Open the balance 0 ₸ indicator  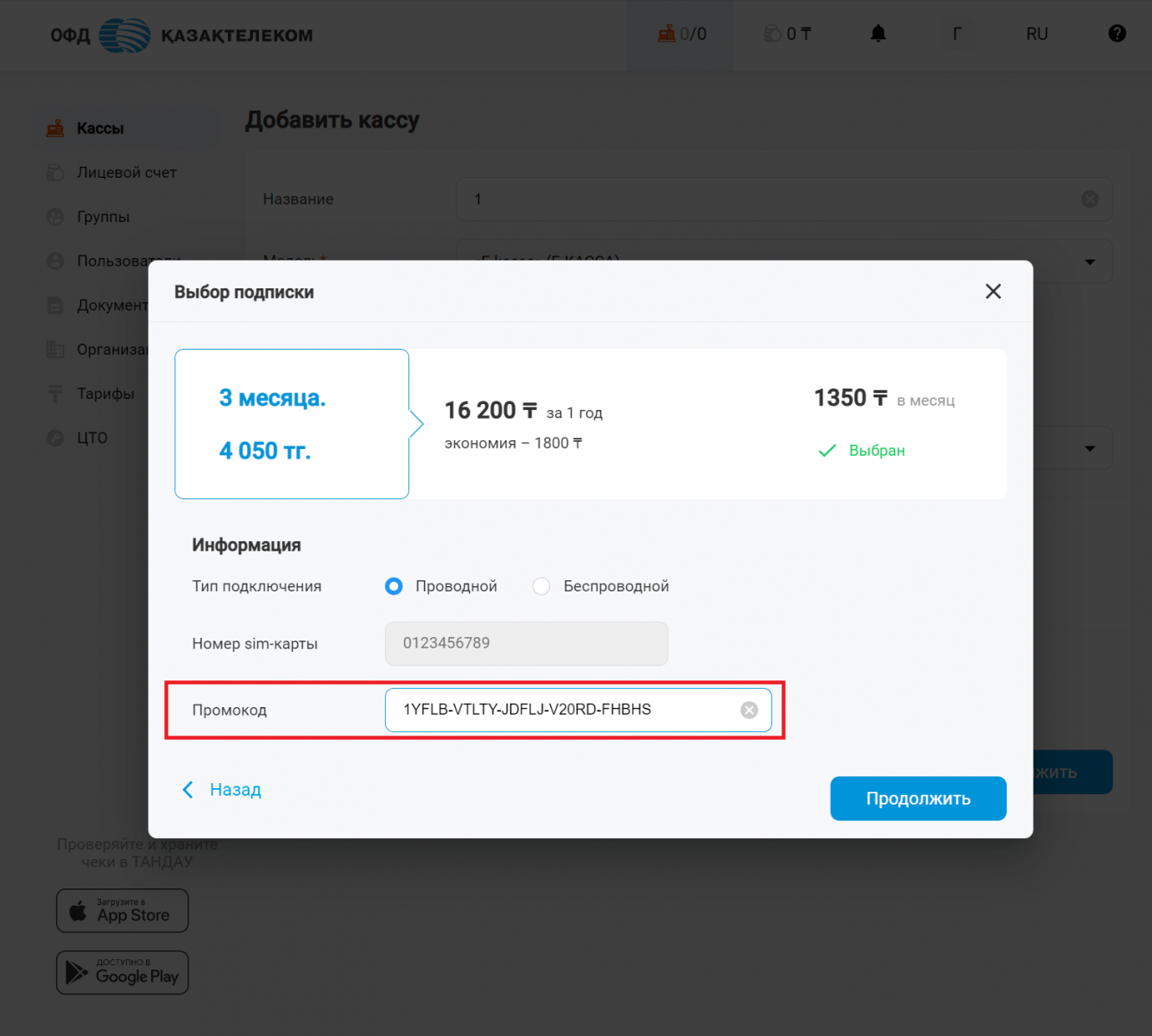(x=788, y=34)
